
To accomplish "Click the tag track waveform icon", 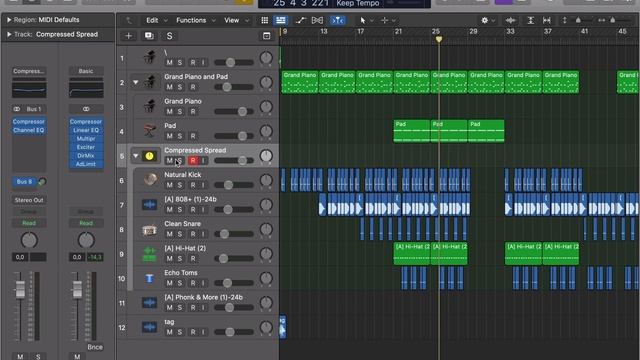I will point(149,327).
